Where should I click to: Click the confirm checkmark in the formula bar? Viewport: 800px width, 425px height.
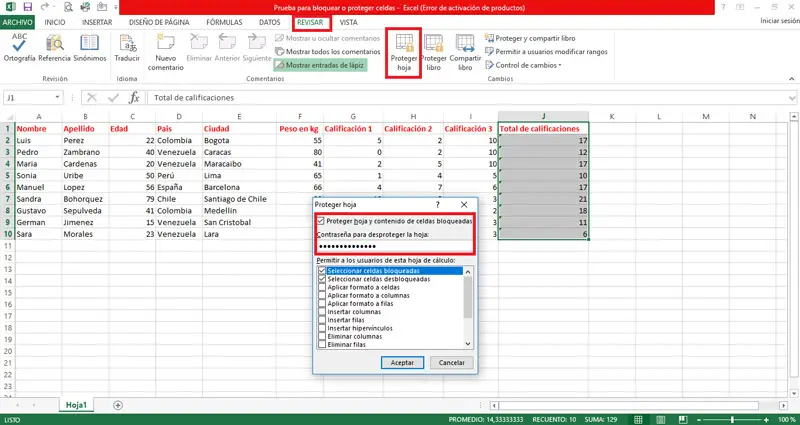(113, 97)
